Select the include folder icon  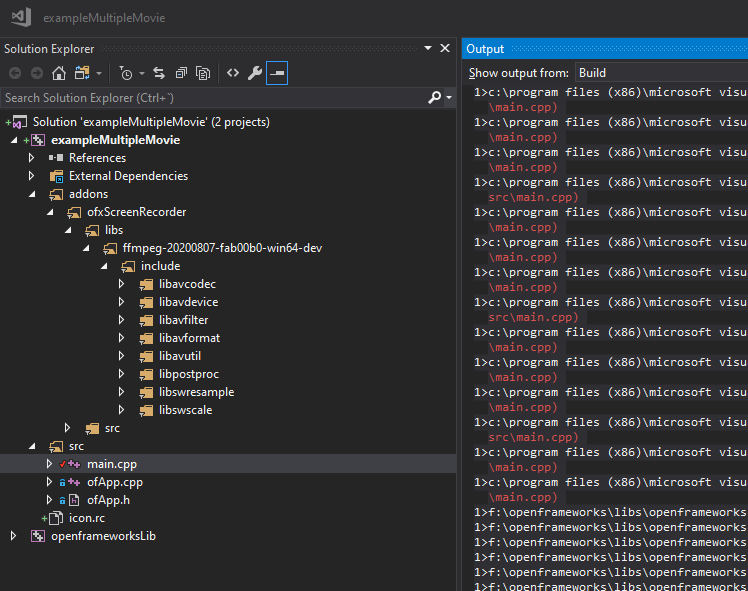coord(128,267)
